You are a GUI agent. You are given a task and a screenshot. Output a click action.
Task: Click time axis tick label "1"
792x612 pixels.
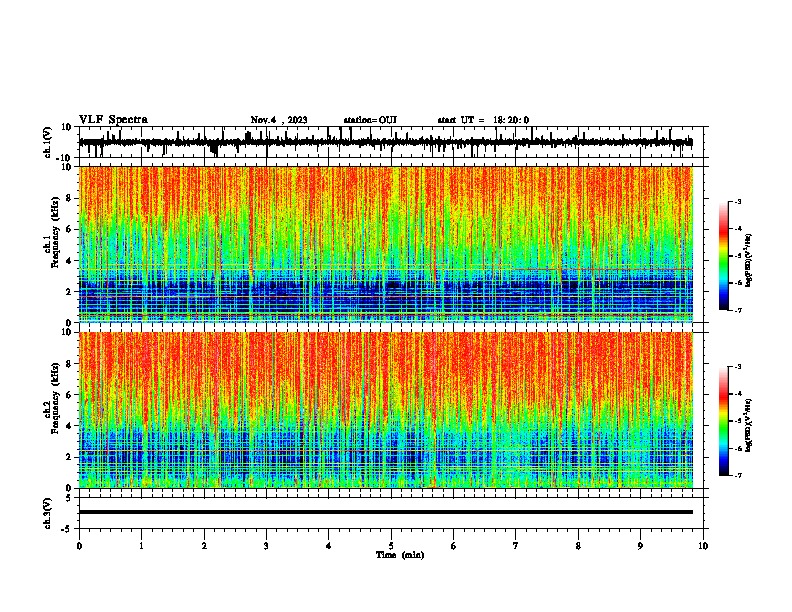[x=141, y=546]
